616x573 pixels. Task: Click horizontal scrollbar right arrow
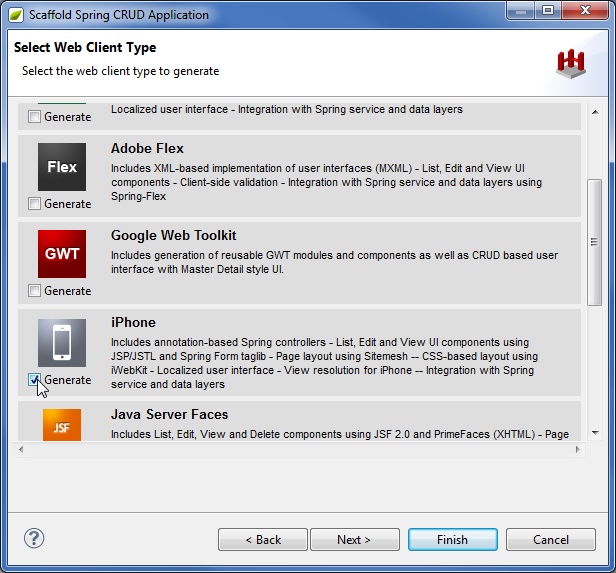pyautogui.click(x=578, y=449)
